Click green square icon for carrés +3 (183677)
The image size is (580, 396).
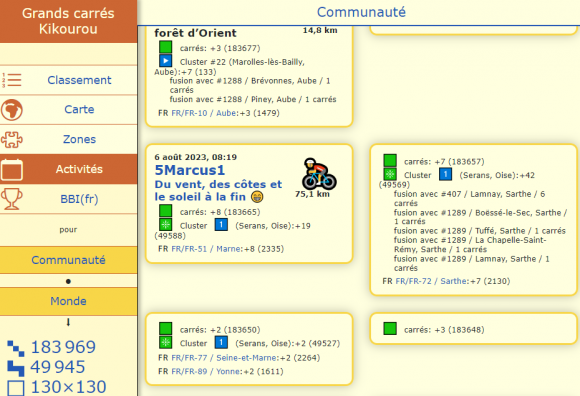[165, 47]
